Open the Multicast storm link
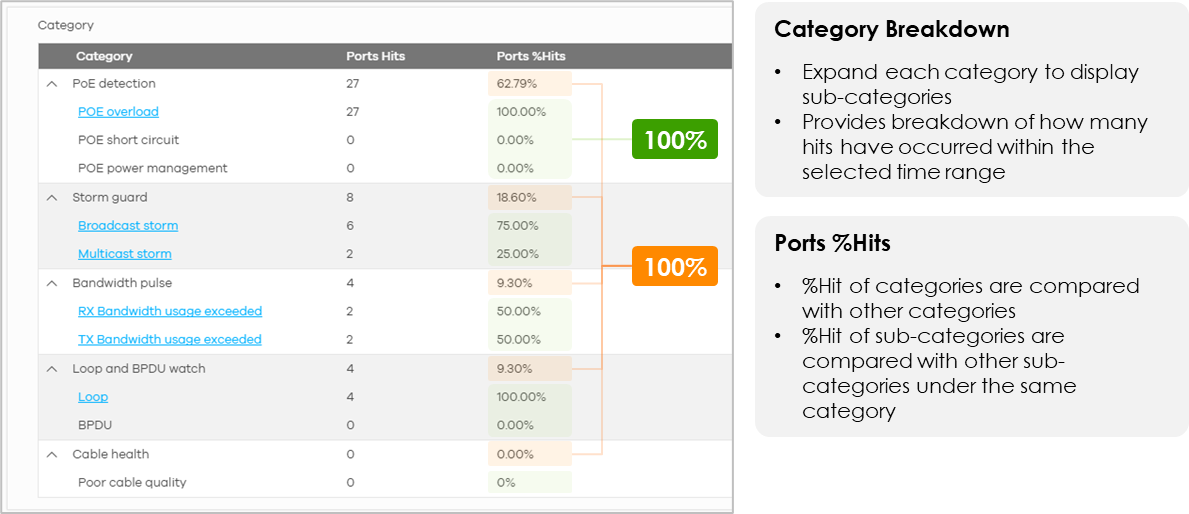The width and height of the screenshot is (1189, 514). [124, 254]
